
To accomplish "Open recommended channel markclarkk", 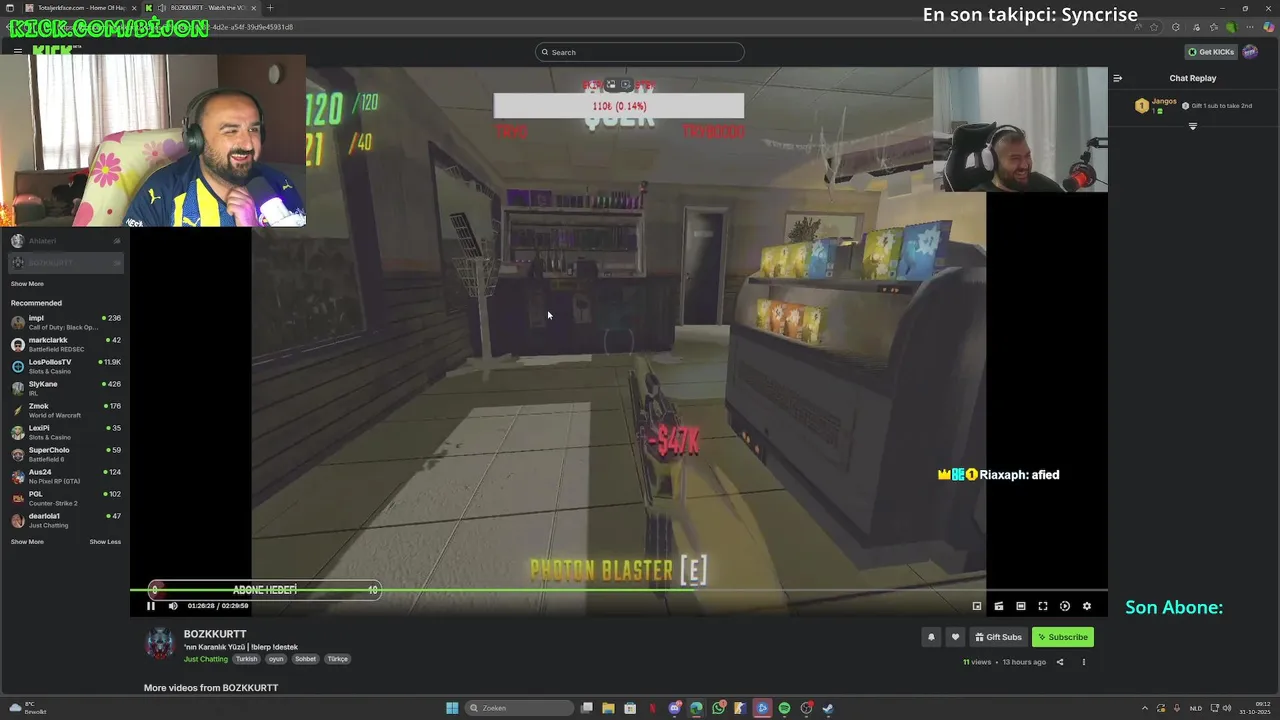I will (65, 344).
